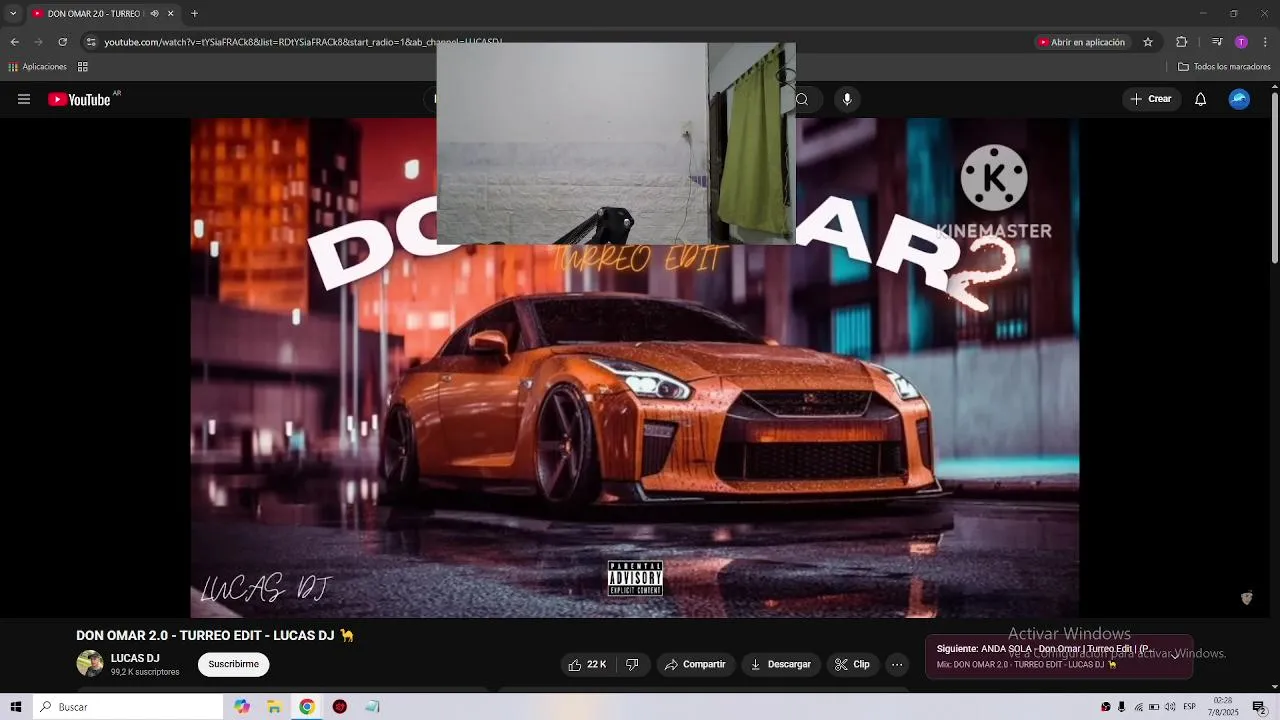This screenshot has height=720, width=1280.
Task: View site information icon in address bar
Action: [x=91, y=42]
